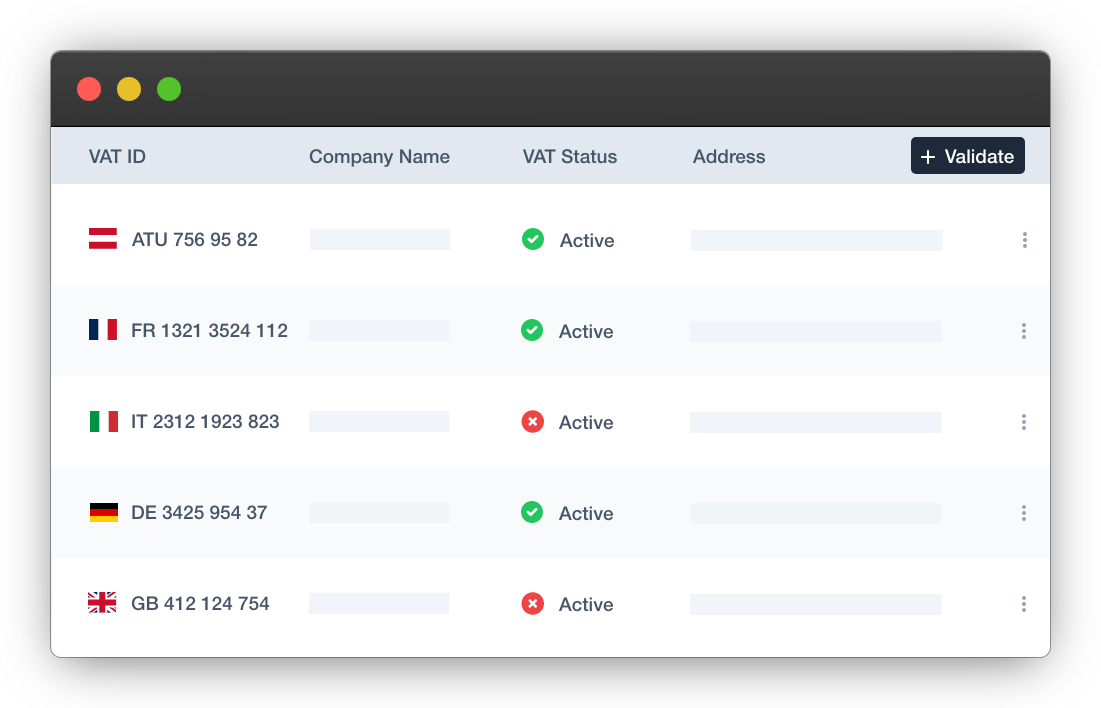Click the VAT ID FR 1321 3524 112 link
Viewport: 1101px width, 708px height.
[209, 330]
